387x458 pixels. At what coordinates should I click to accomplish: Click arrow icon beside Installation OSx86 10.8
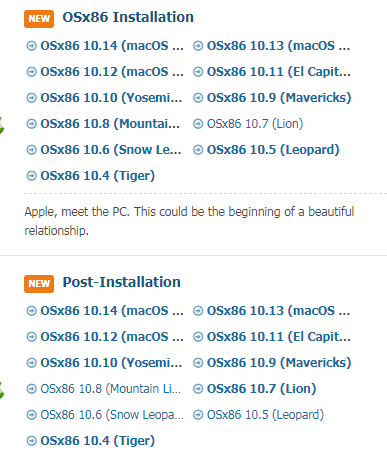[31, 124]
